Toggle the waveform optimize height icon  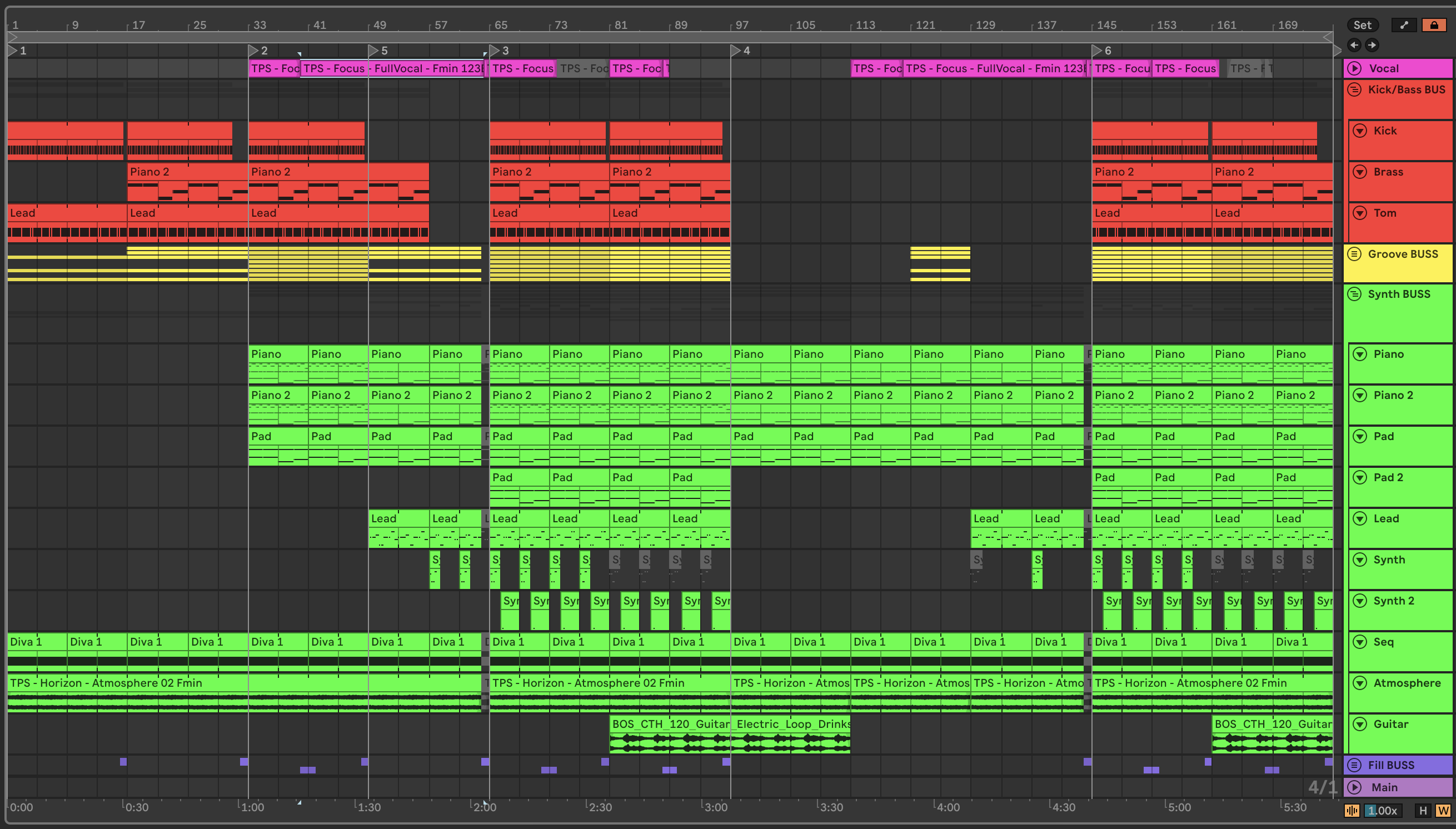click(1352, 811)
